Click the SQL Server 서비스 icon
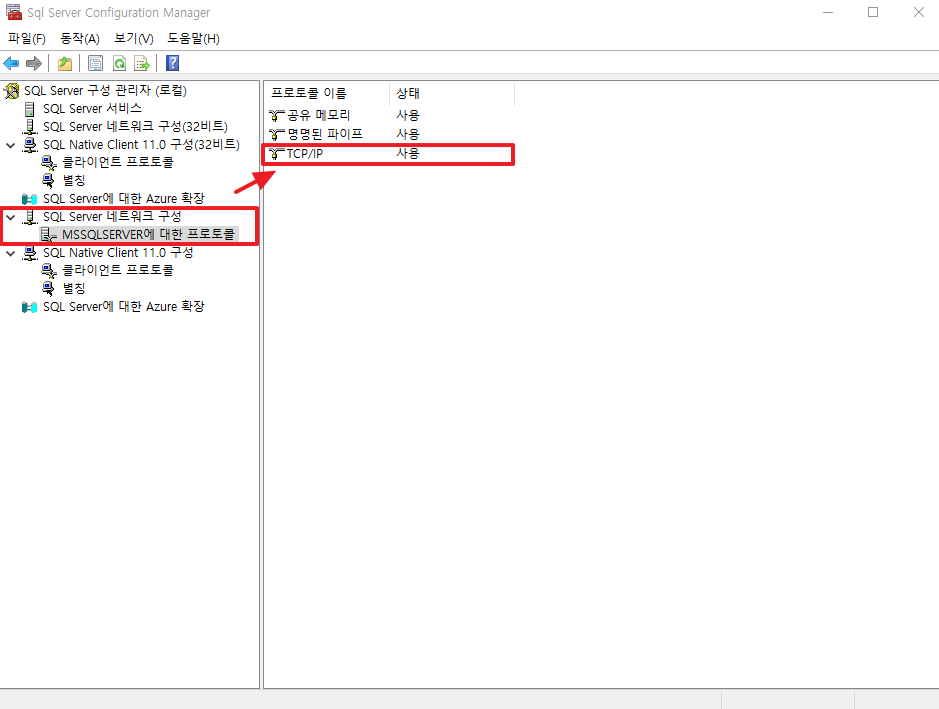The height and width of the screenshot is (709, 939). (29, 109)
